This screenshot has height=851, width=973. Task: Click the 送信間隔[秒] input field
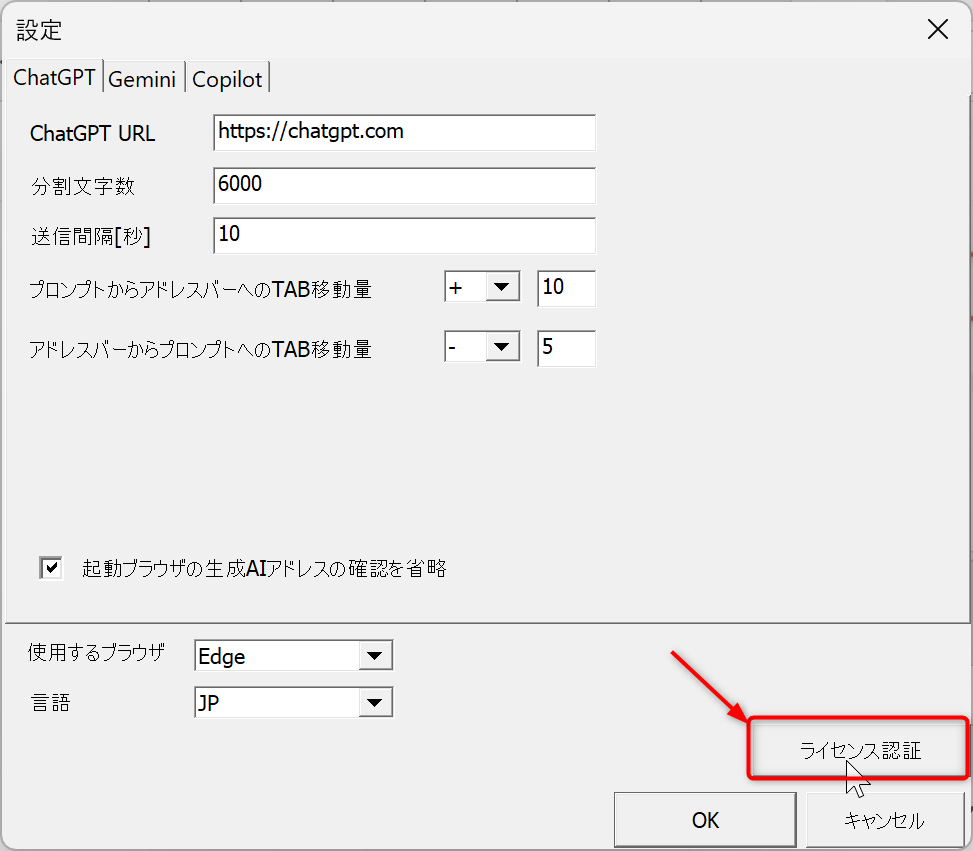(404, 235)
